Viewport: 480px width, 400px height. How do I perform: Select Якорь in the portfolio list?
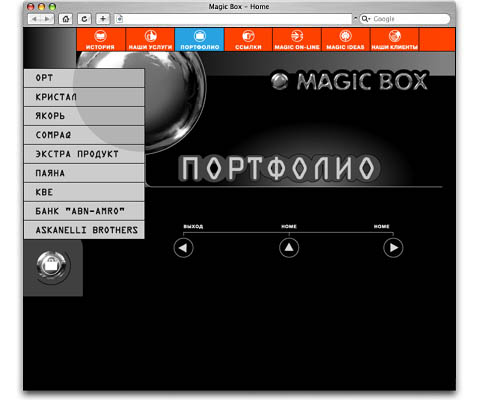click(84, 116)
